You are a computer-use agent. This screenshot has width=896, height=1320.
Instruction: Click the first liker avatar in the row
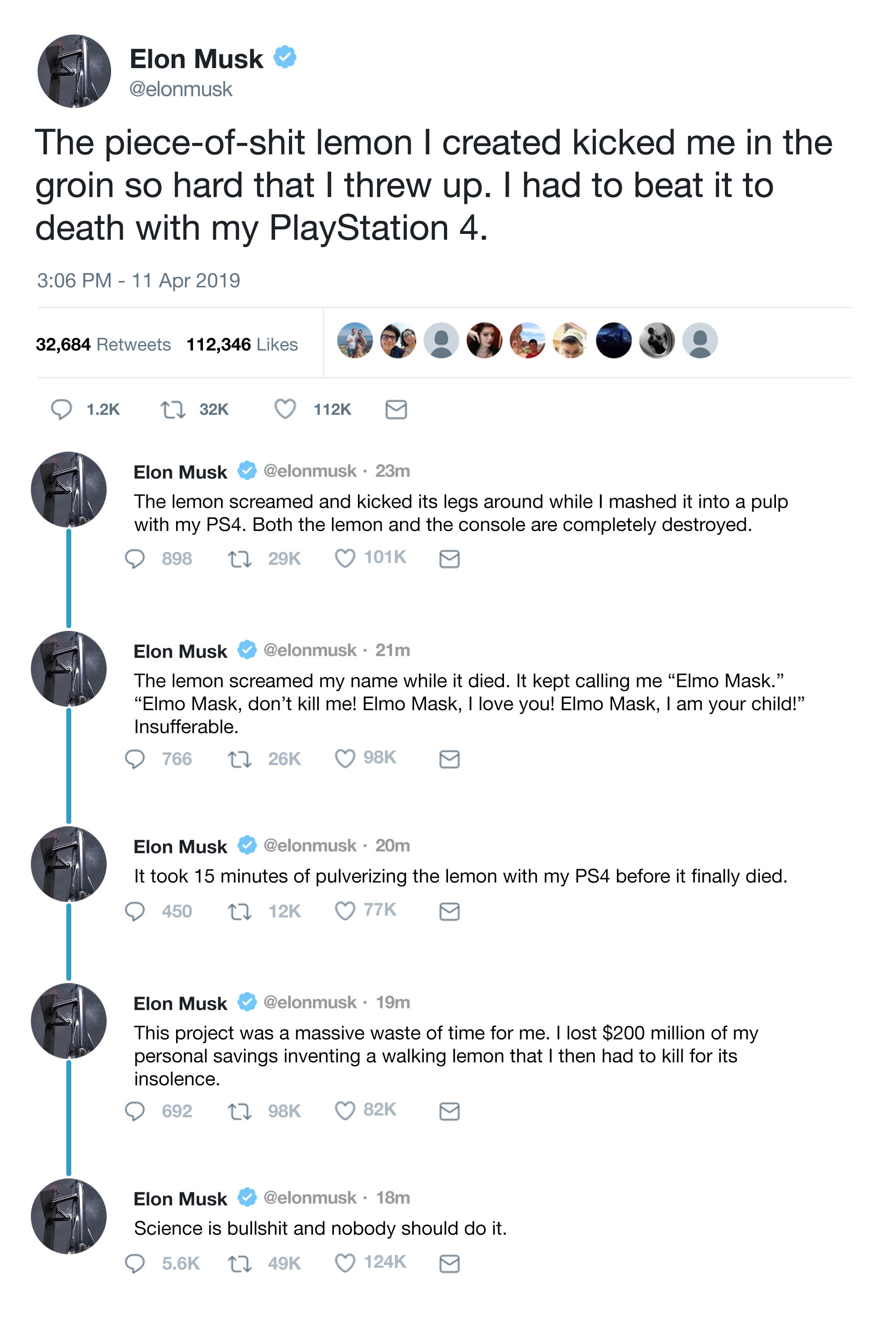[x=355, y=340]
